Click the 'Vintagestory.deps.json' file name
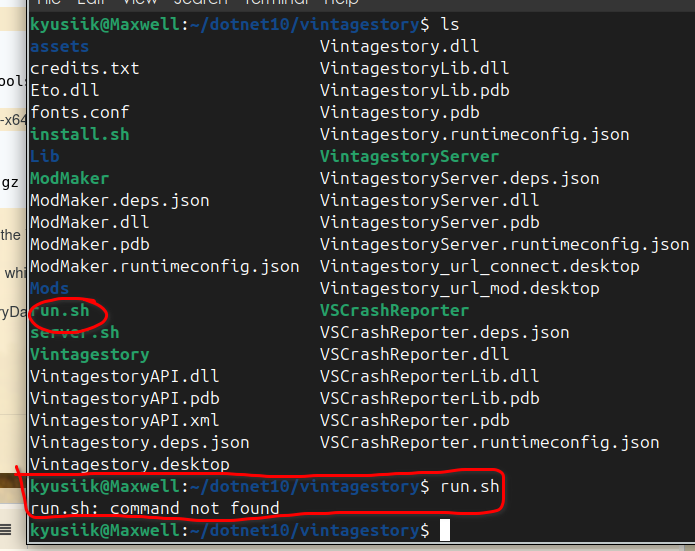Image resolution: width=695 pixels, height=551 pixels. [140, 442]
